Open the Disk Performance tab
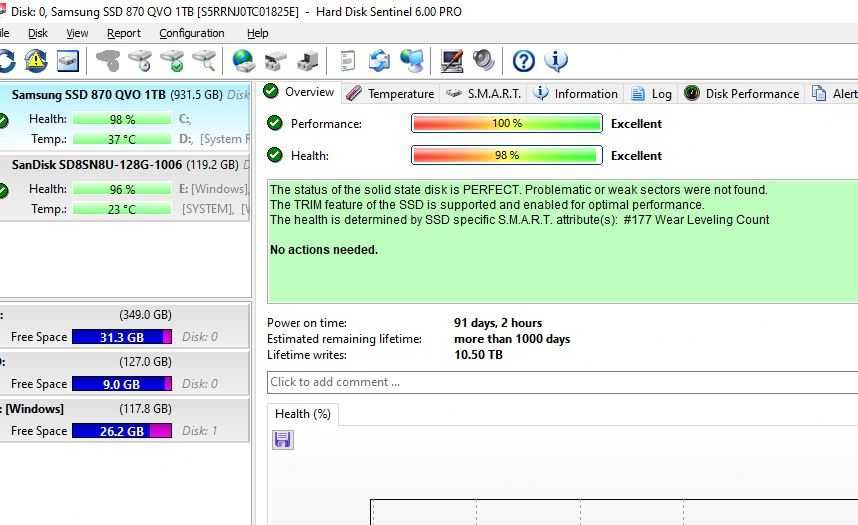The height and width of the screenshot is (525, 858). [741, 94]
